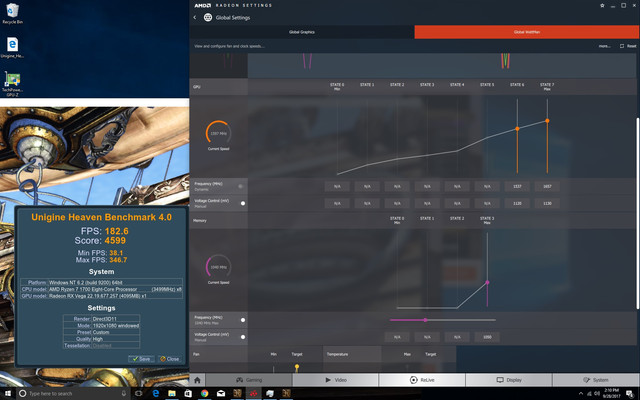Click the Radeon RX Vega GPU model row
Screen dimensions: 640x400
pos(101,296)
